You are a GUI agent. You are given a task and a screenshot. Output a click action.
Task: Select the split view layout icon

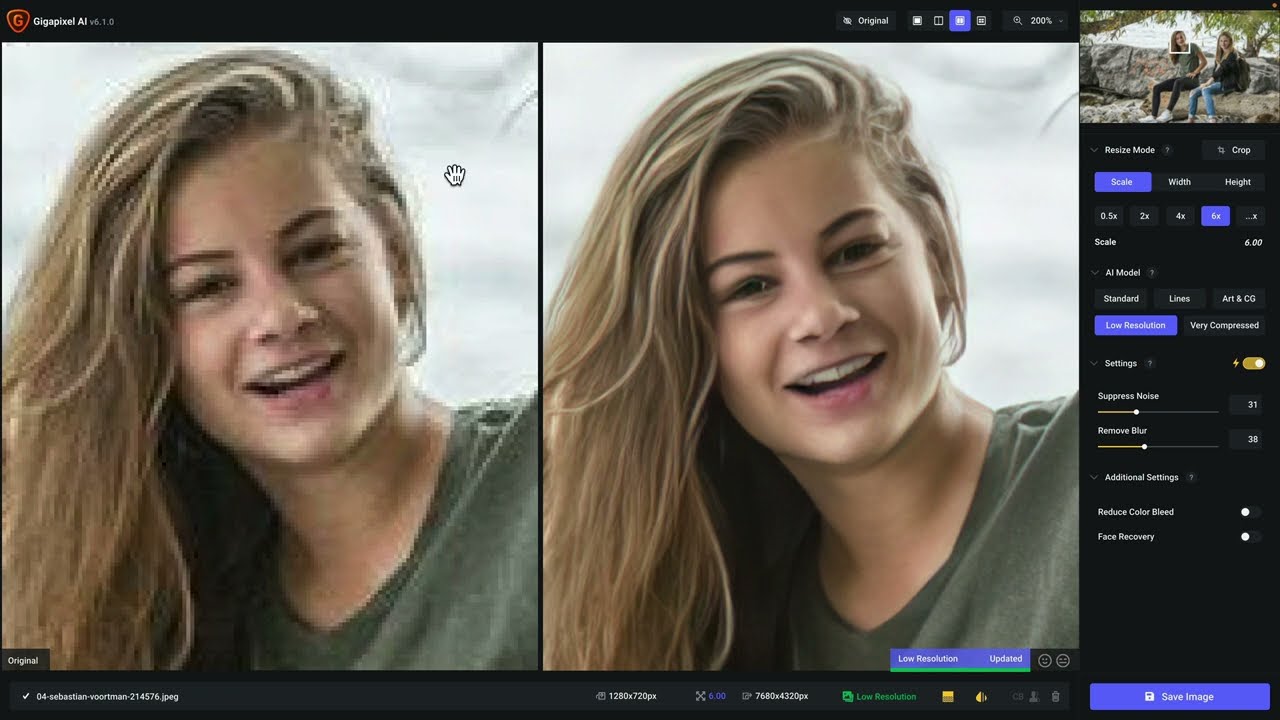point(938,21)
